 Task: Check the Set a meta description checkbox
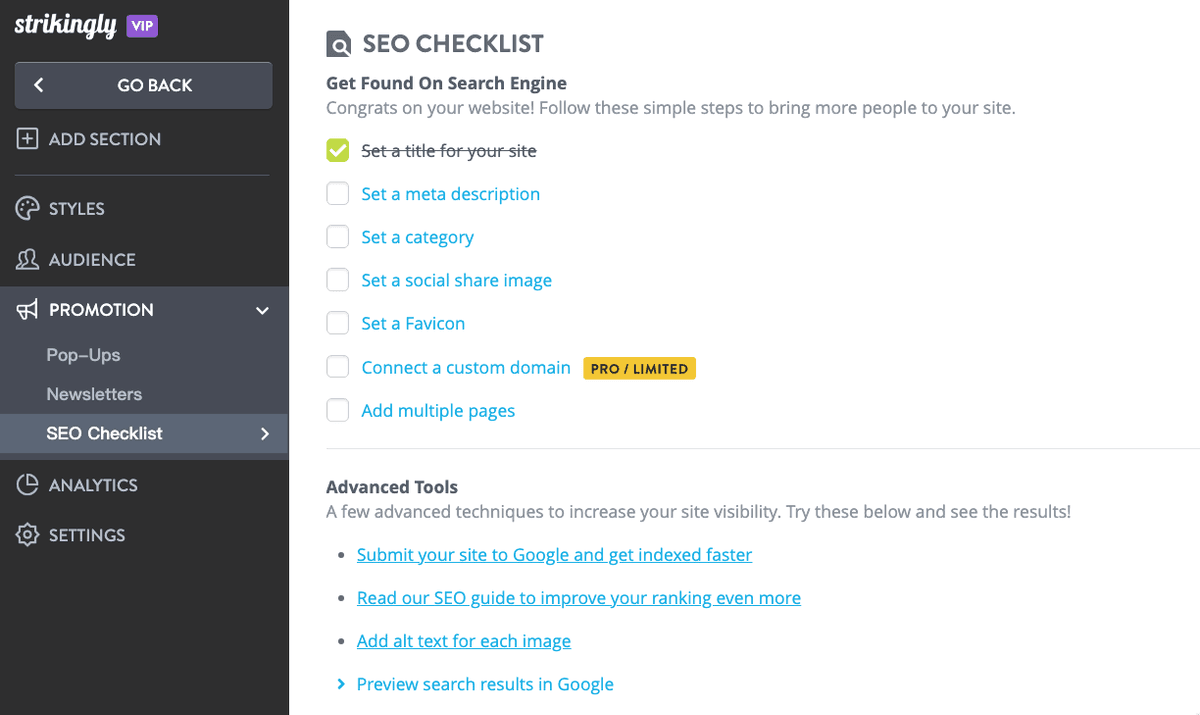(337, 193)
